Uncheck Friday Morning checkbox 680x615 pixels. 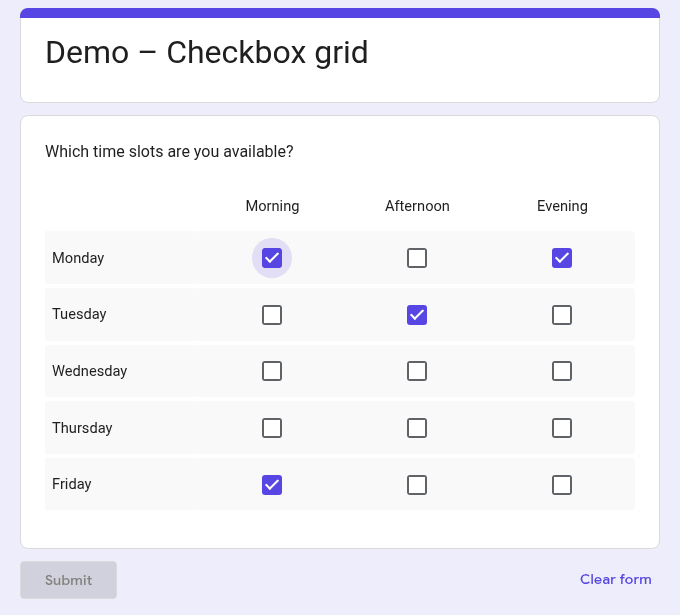(x=272, y=485)
